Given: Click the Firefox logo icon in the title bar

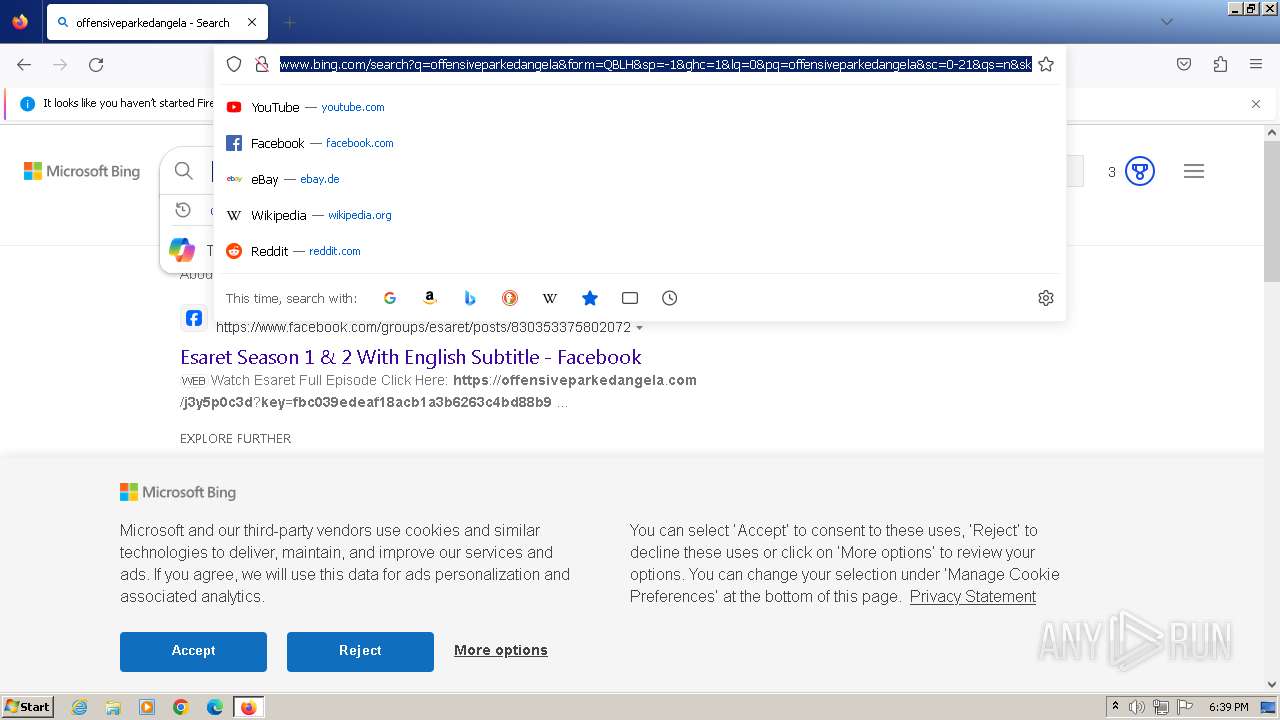Looking at the screenshot, I should point(20,21).
